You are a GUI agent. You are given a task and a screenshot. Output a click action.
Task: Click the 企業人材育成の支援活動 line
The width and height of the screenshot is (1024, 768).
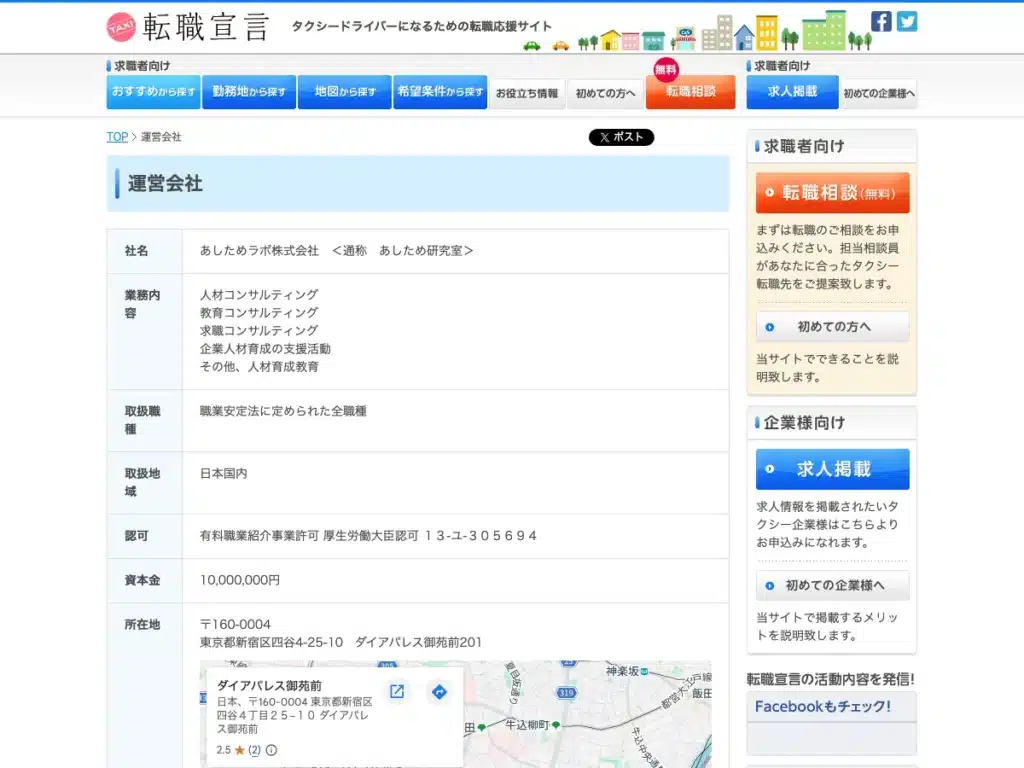(265, 349)
